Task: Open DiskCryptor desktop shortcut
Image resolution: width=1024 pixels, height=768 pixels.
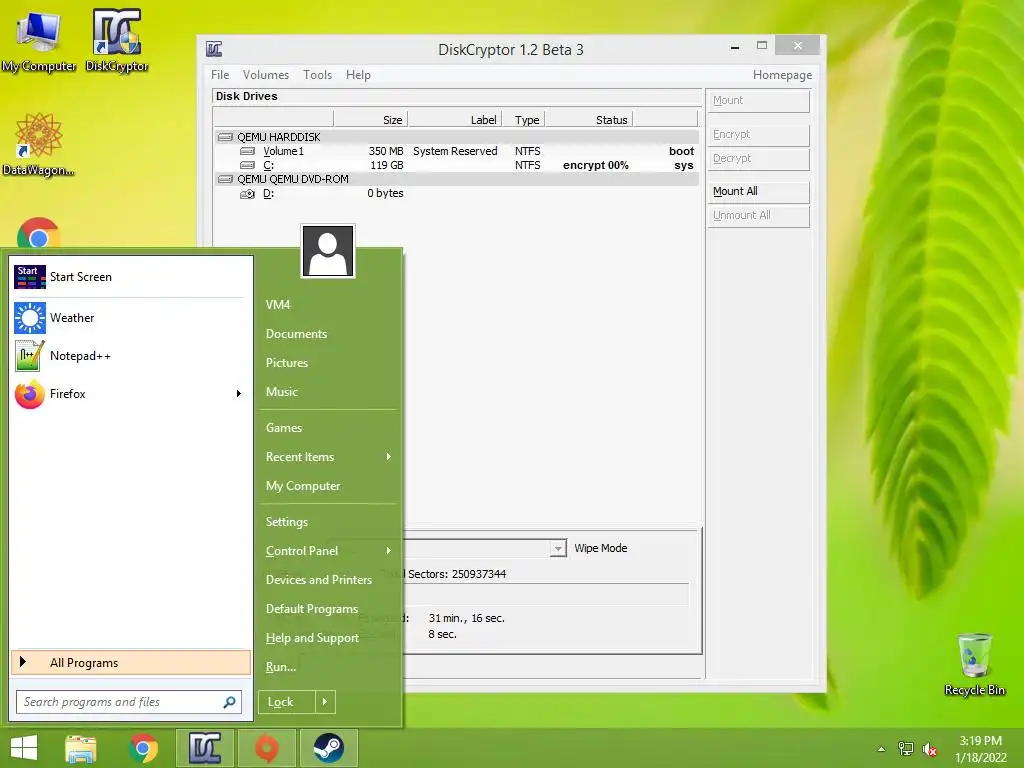Action: click(117, 42)
